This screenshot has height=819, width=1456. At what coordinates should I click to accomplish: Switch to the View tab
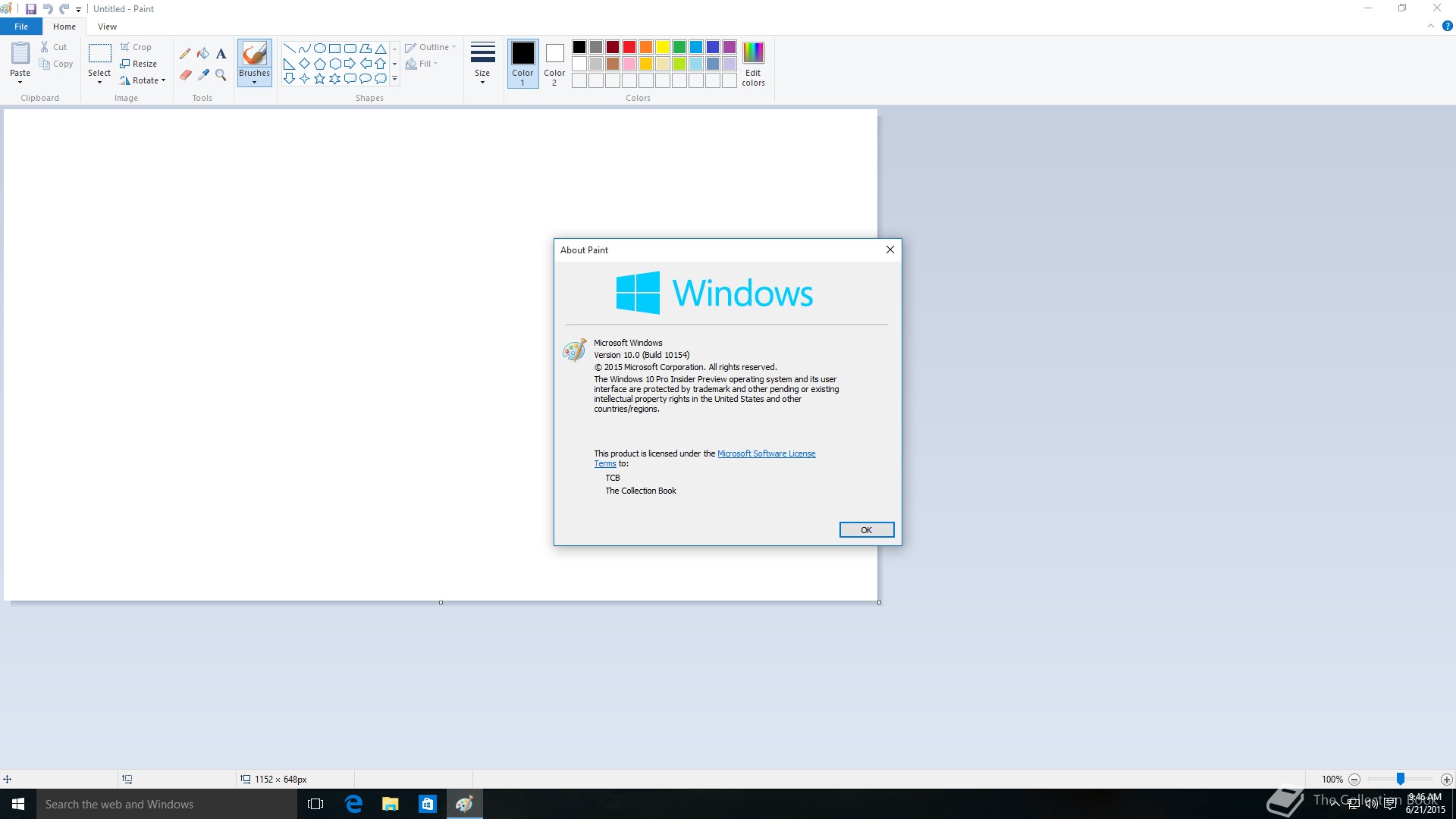[107, 27]
